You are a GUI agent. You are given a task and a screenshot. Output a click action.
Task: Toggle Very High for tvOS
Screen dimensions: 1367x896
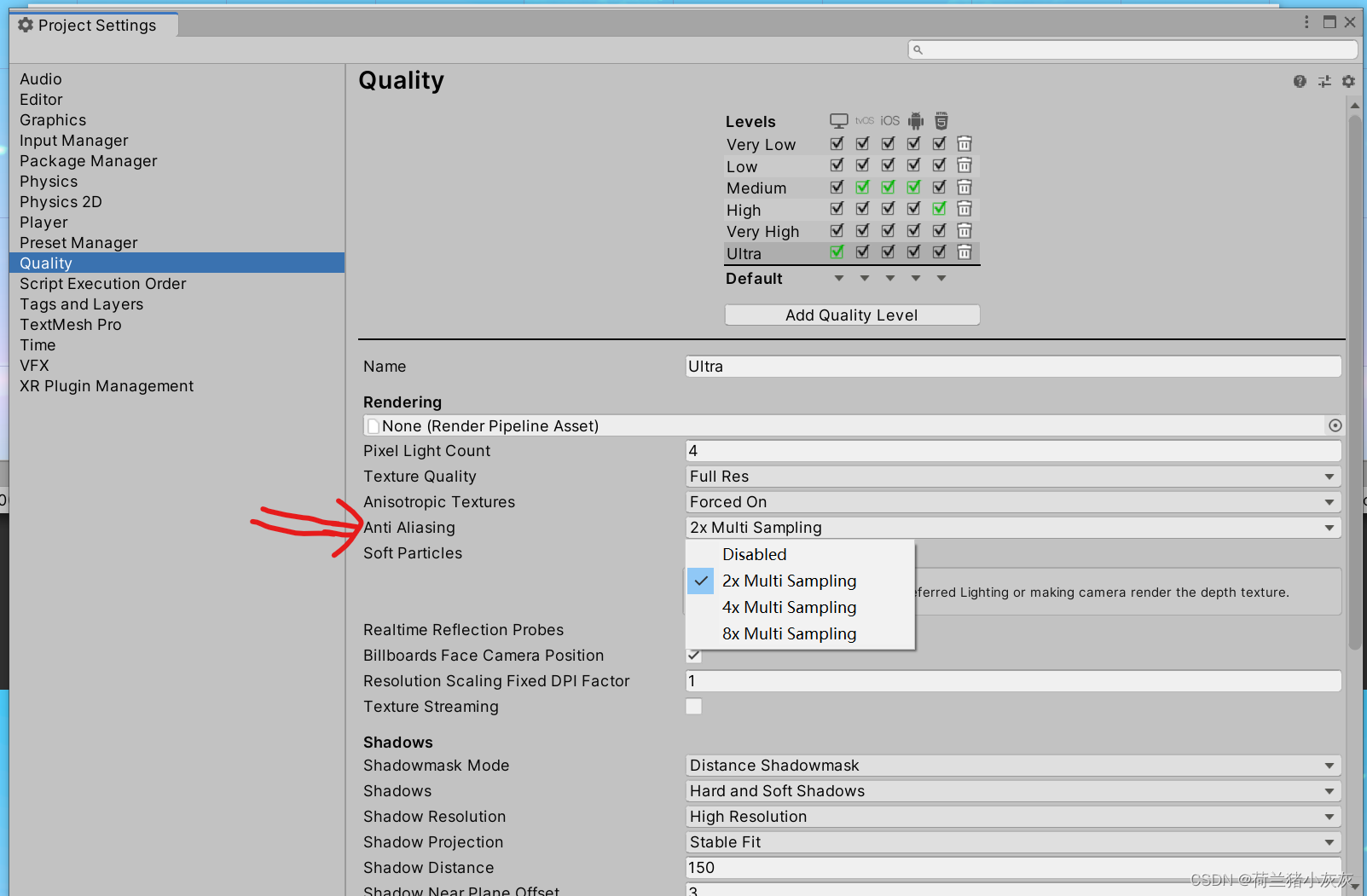(x=862, y=230)
